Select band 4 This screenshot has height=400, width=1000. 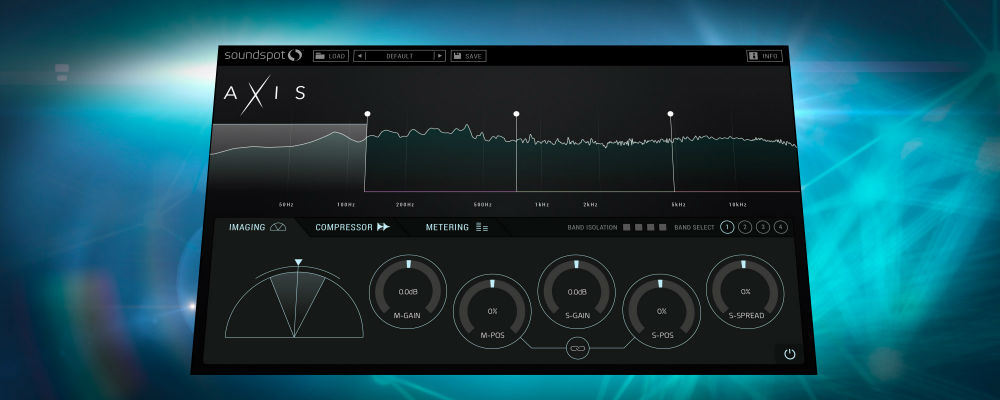781,227
